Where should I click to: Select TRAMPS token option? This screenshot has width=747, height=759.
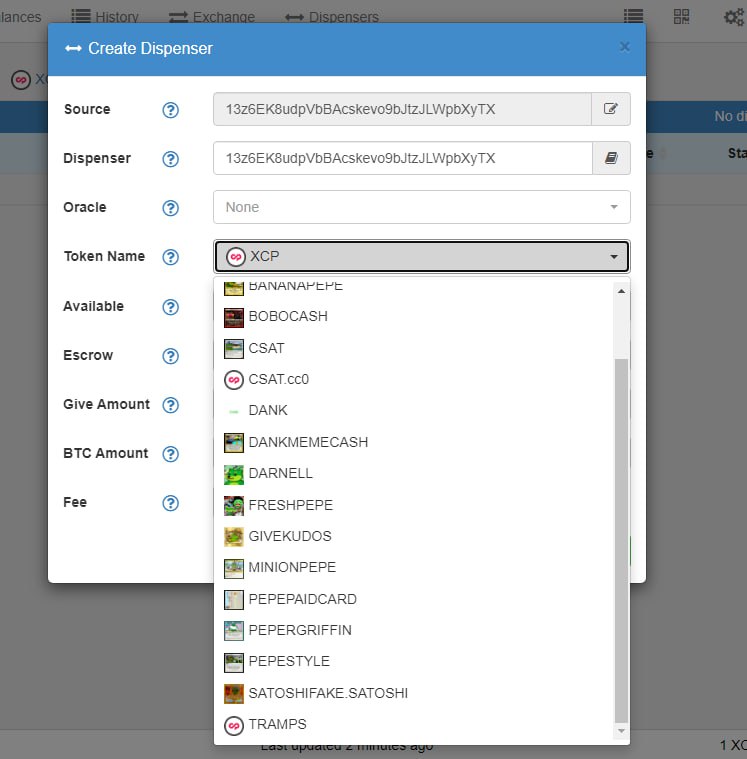414,725
